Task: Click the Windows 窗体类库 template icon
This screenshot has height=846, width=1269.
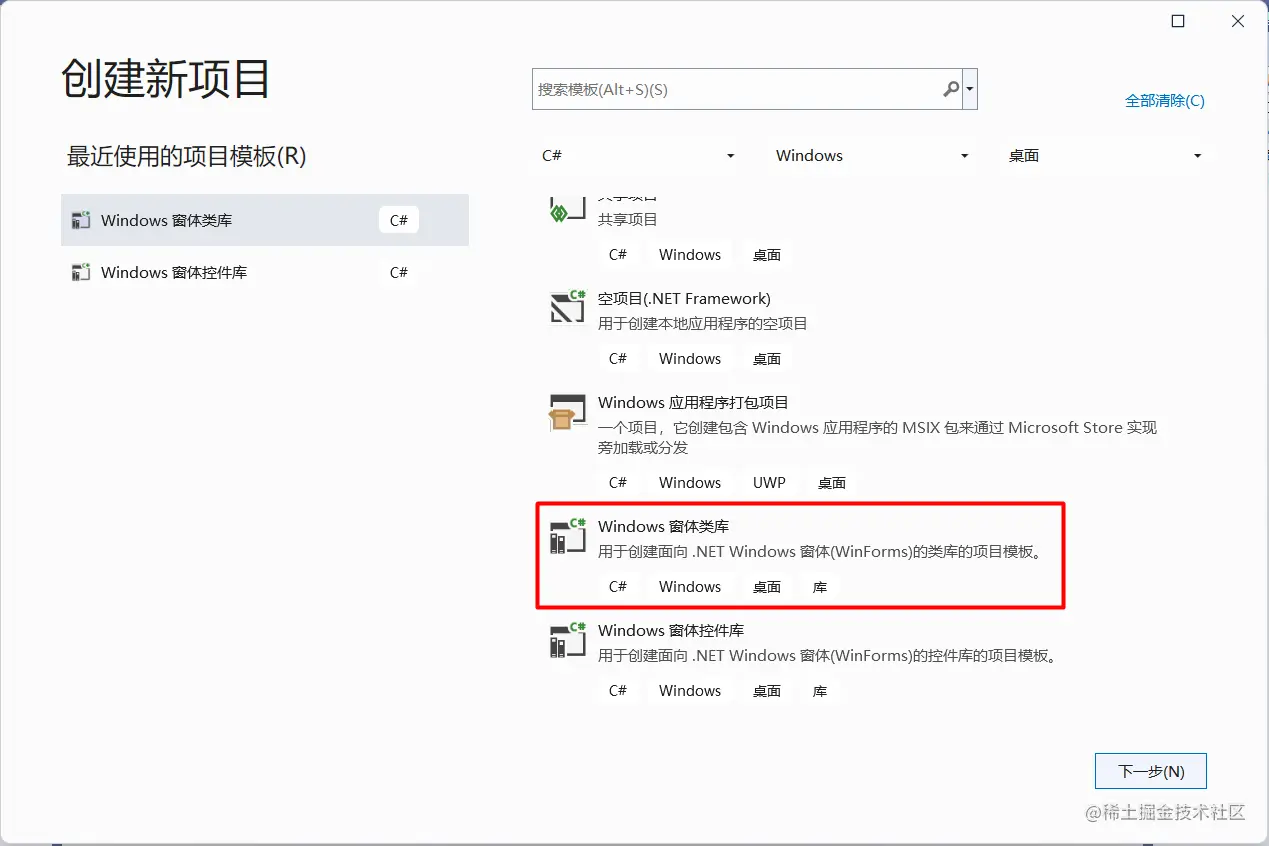Action: click(567, 537)
